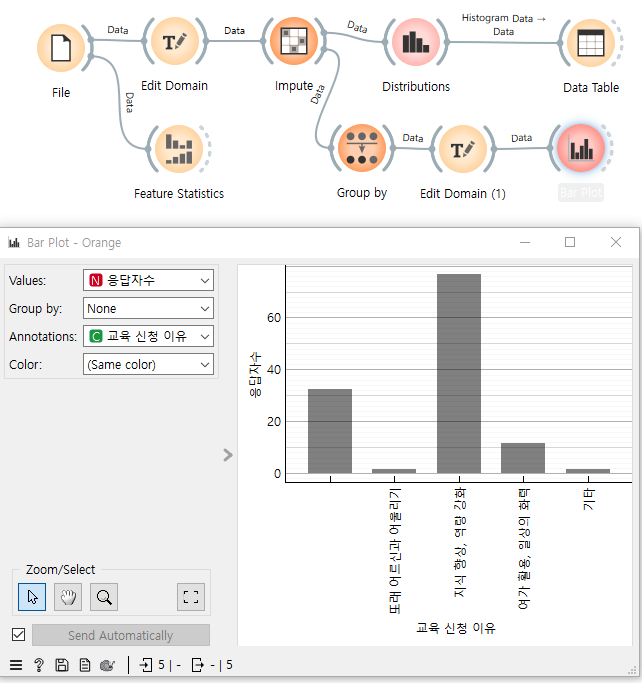Open the Annotations dropdown
The width and height of the screenshot is (642, 683).
[x=148, y=337]
